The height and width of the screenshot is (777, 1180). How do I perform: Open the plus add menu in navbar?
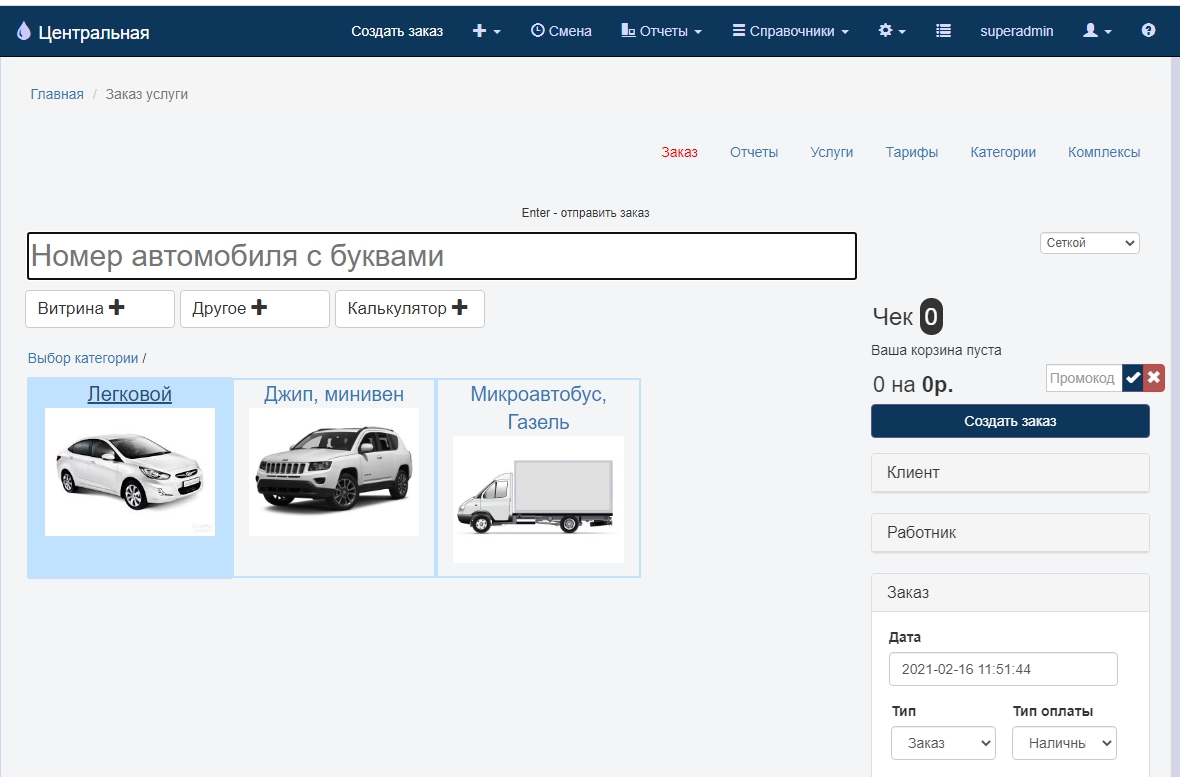[486, 31]
